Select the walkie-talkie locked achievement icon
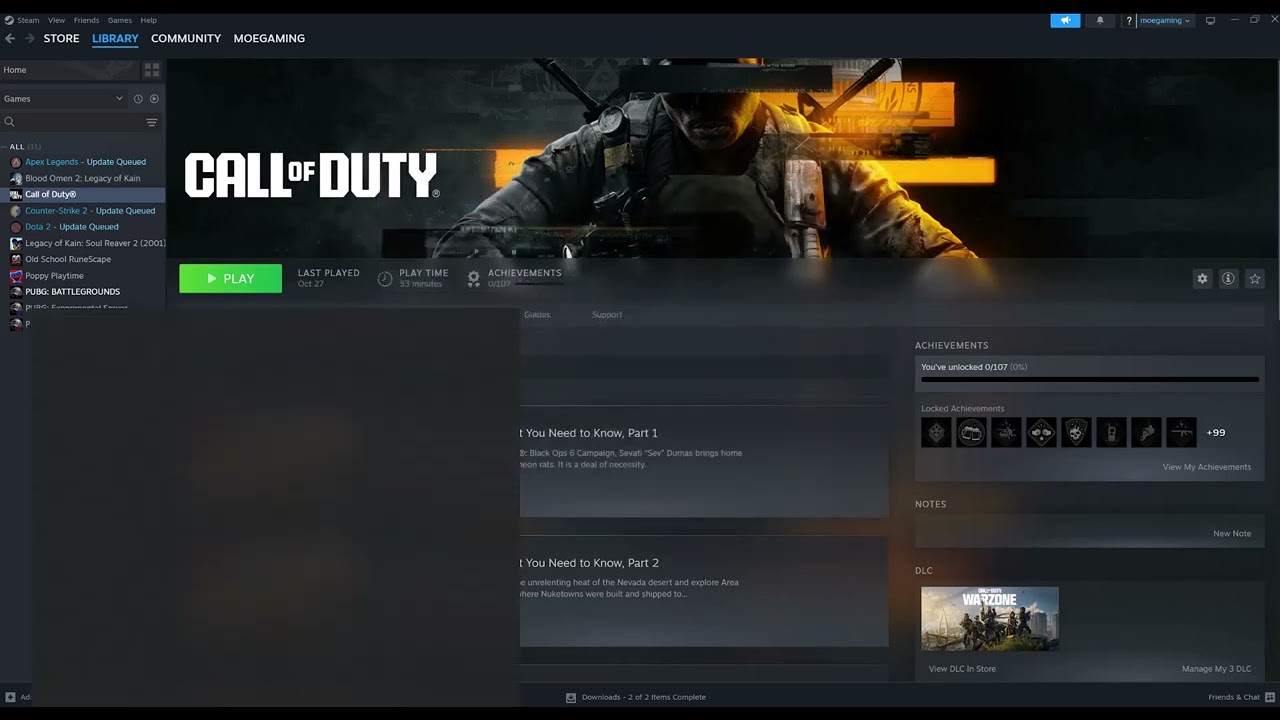This screenshot has height=720, width=1280. click(1111, 432)
